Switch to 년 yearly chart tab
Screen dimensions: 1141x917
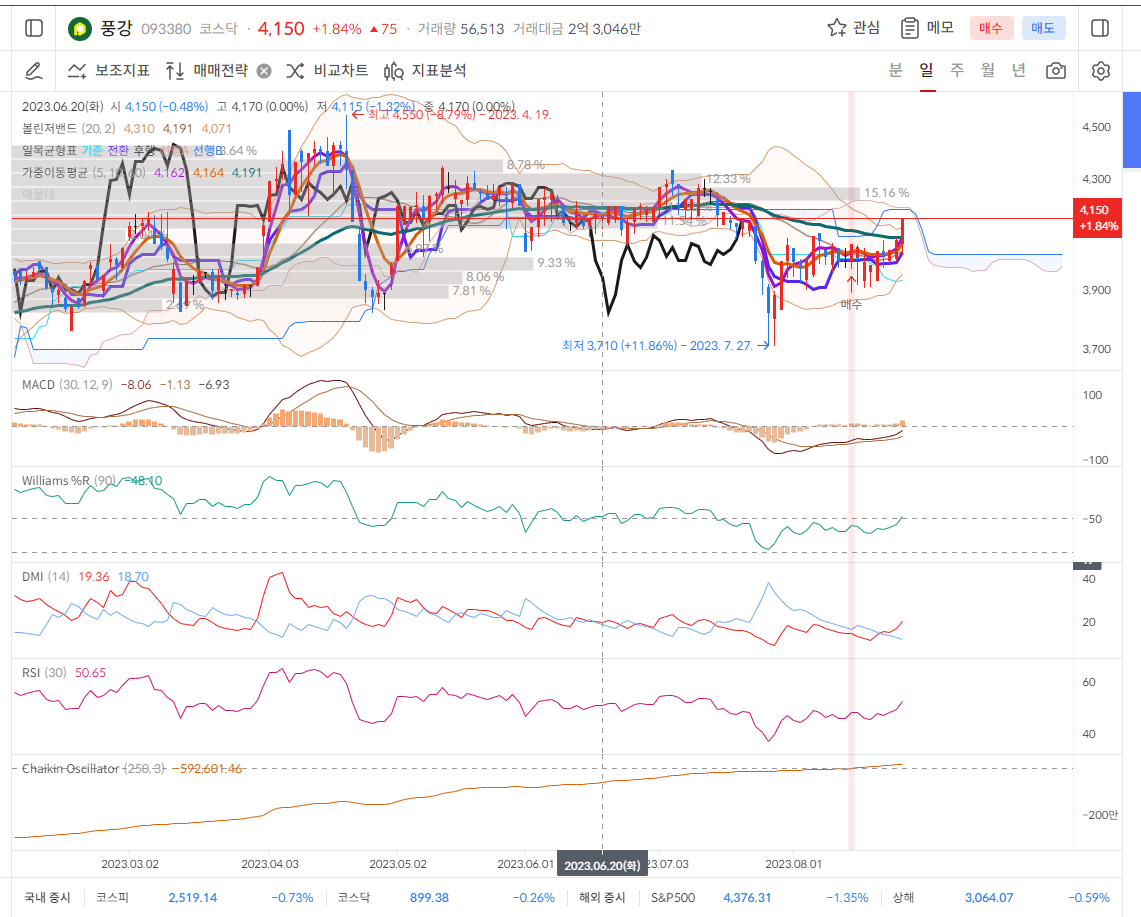coord(1019,70)
